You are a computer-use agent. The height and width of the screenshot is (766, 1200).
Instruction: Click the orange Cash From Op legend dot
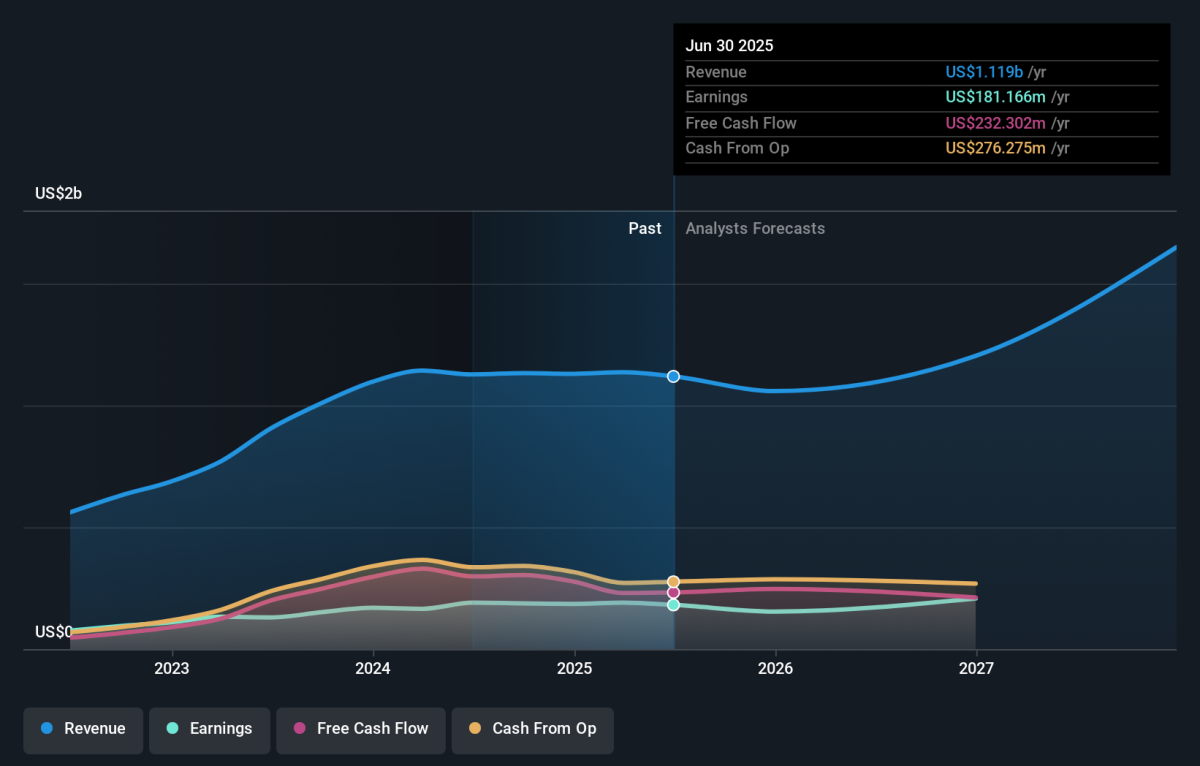[x=475, y=728]
